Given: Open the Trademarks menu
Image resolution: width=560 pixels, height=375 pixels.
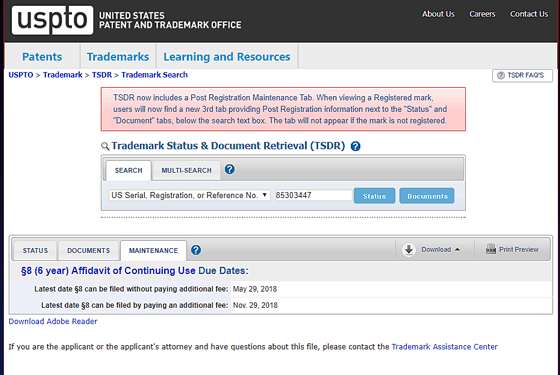Looking at the screenshot, I should pos(118,57).
